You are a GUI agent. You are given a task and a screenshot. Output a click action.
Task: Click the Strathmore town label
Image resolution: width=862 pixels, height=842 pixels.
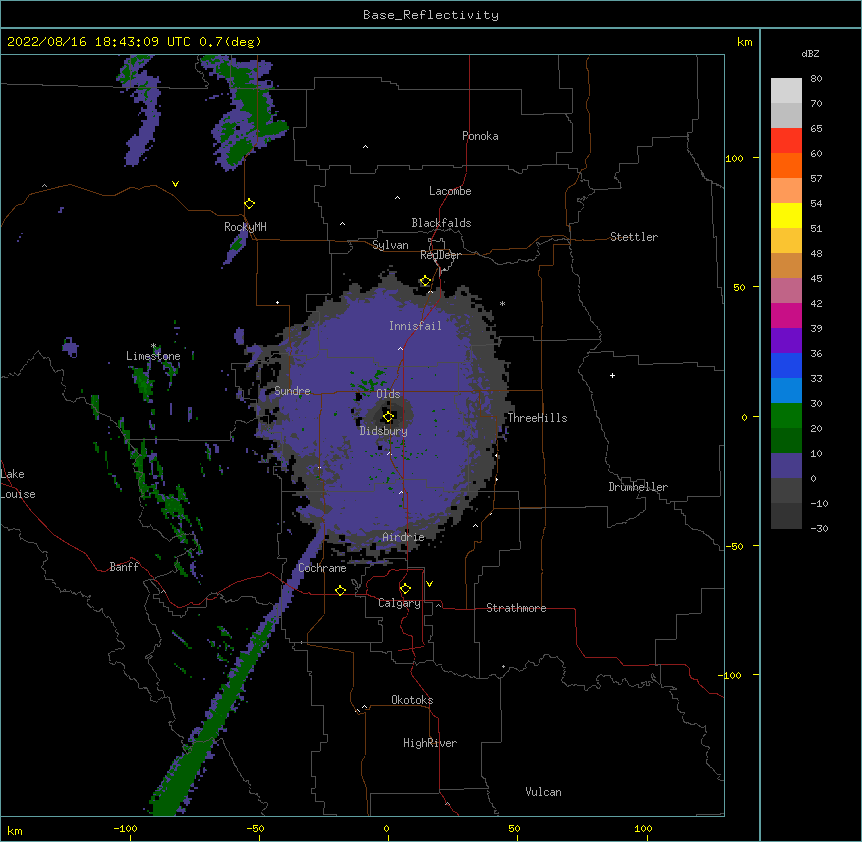click(516, 608)
